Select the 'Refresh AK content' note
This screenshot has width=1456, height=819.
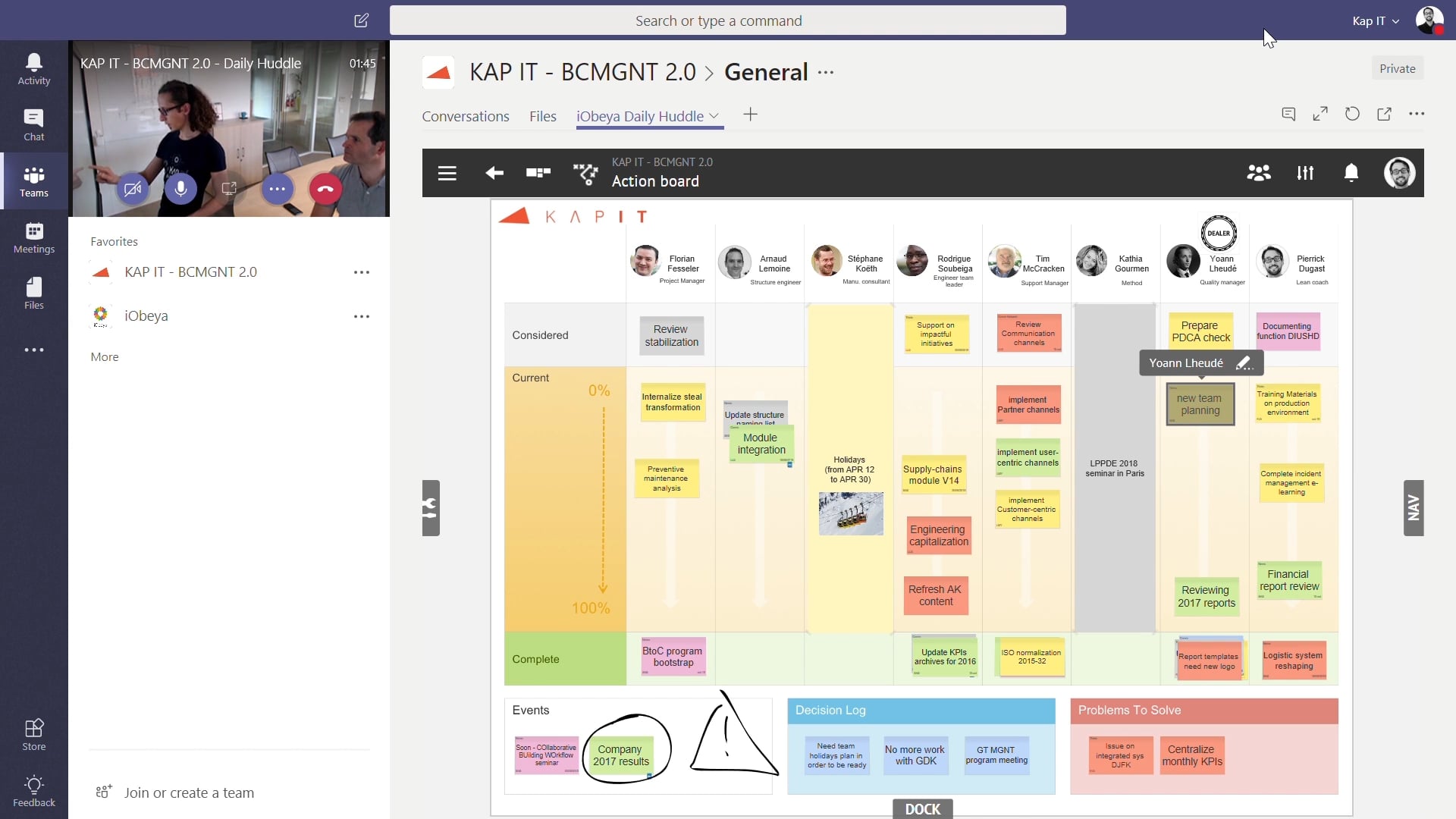click(936, 595)
